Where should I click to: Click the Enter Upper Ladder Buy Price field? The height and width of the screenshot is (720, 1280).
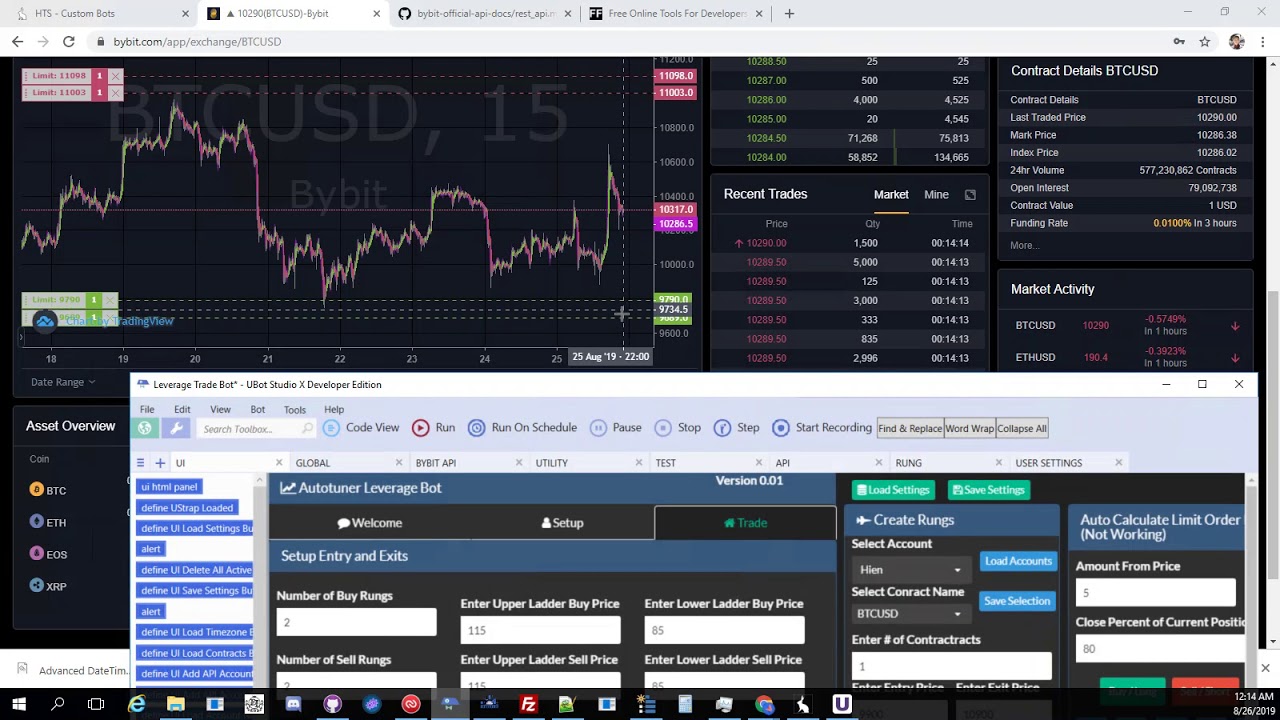[x=540, y=630]
